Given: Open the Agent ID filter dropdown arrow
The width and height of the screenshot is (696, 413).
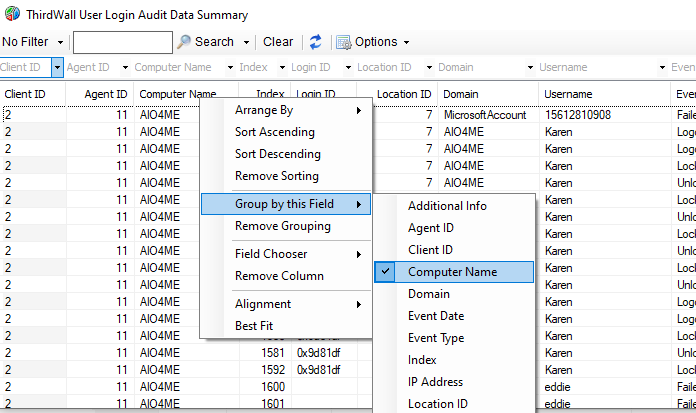Looking at the screenshot, I should click(x=125, y=68).
